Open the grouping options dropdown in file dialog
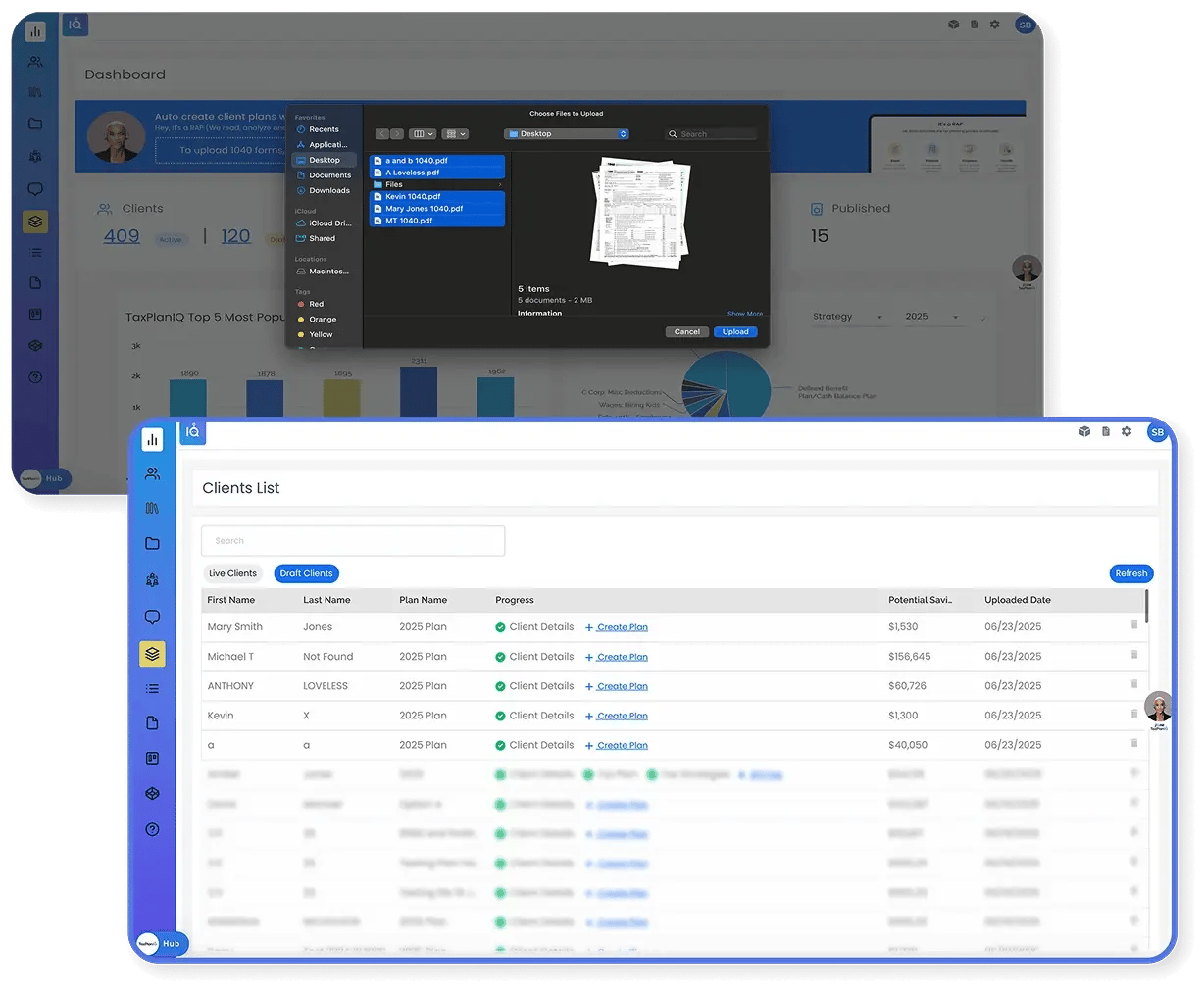The height and width of the screenshot is (990, 1204). point(455,134)
